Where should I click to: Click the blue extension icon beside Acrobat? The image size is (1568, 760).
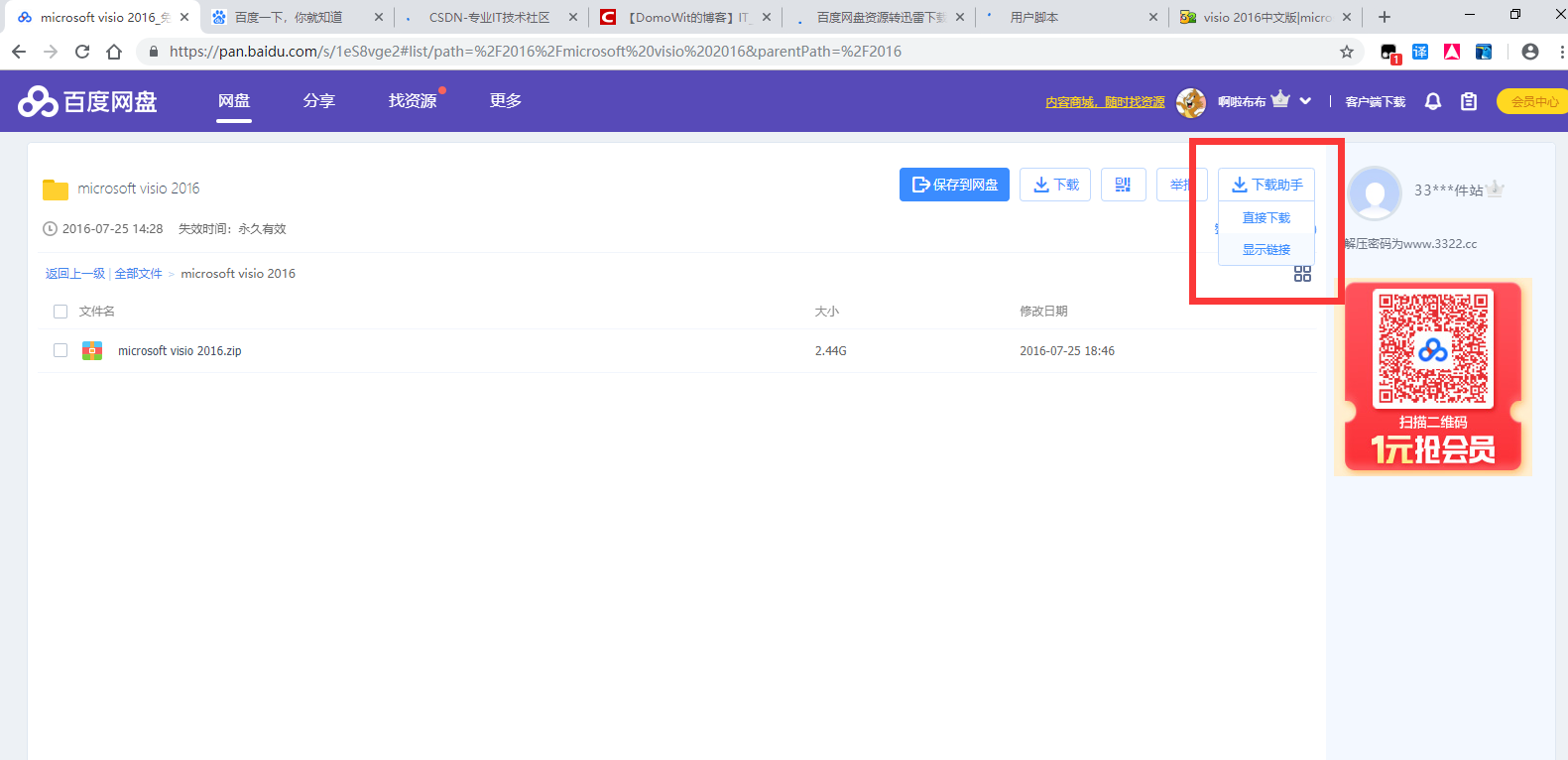click(x=1484, y=52)
